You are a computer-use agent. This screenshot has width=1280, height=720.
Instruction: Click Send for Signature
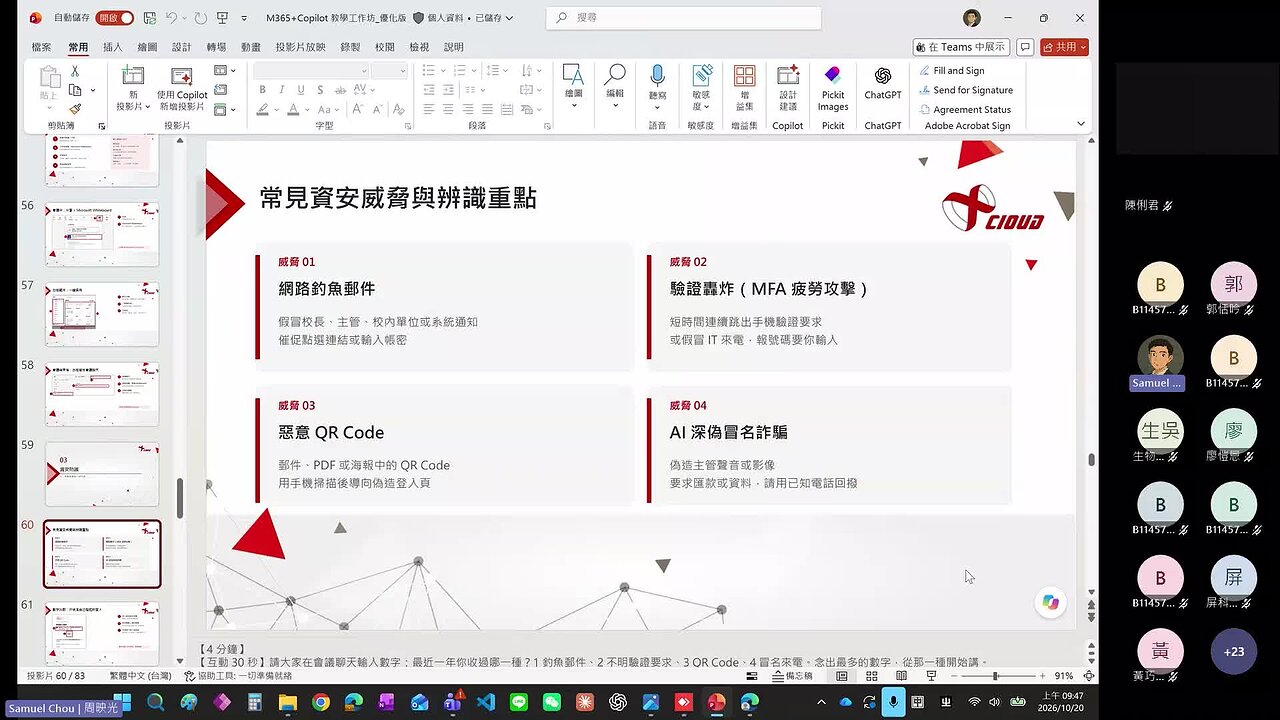tap(965, 90)
